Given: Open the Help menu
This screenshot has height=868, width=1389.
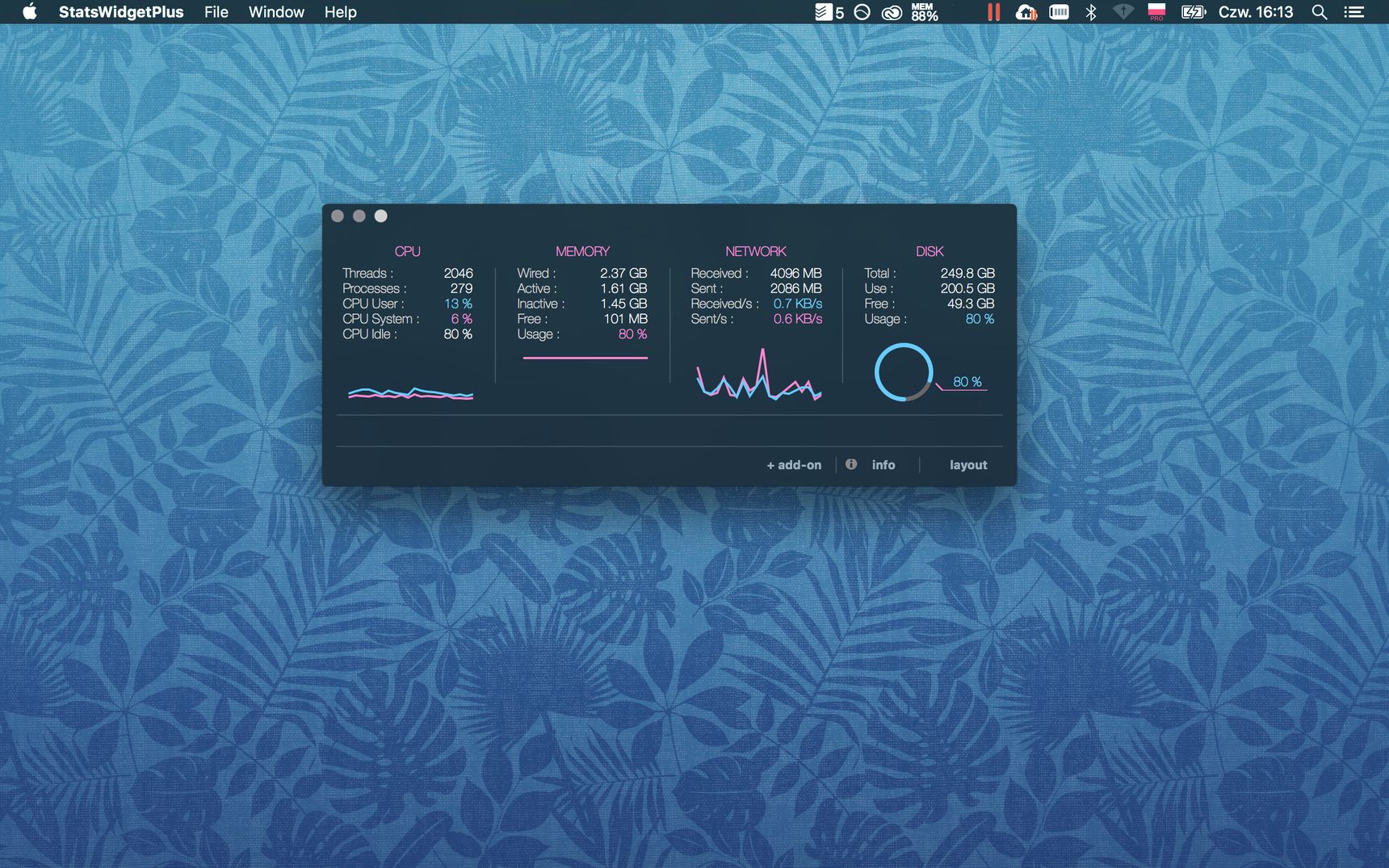Looking at the screenshot, I should pyautogui.click(x=340, y=12).
